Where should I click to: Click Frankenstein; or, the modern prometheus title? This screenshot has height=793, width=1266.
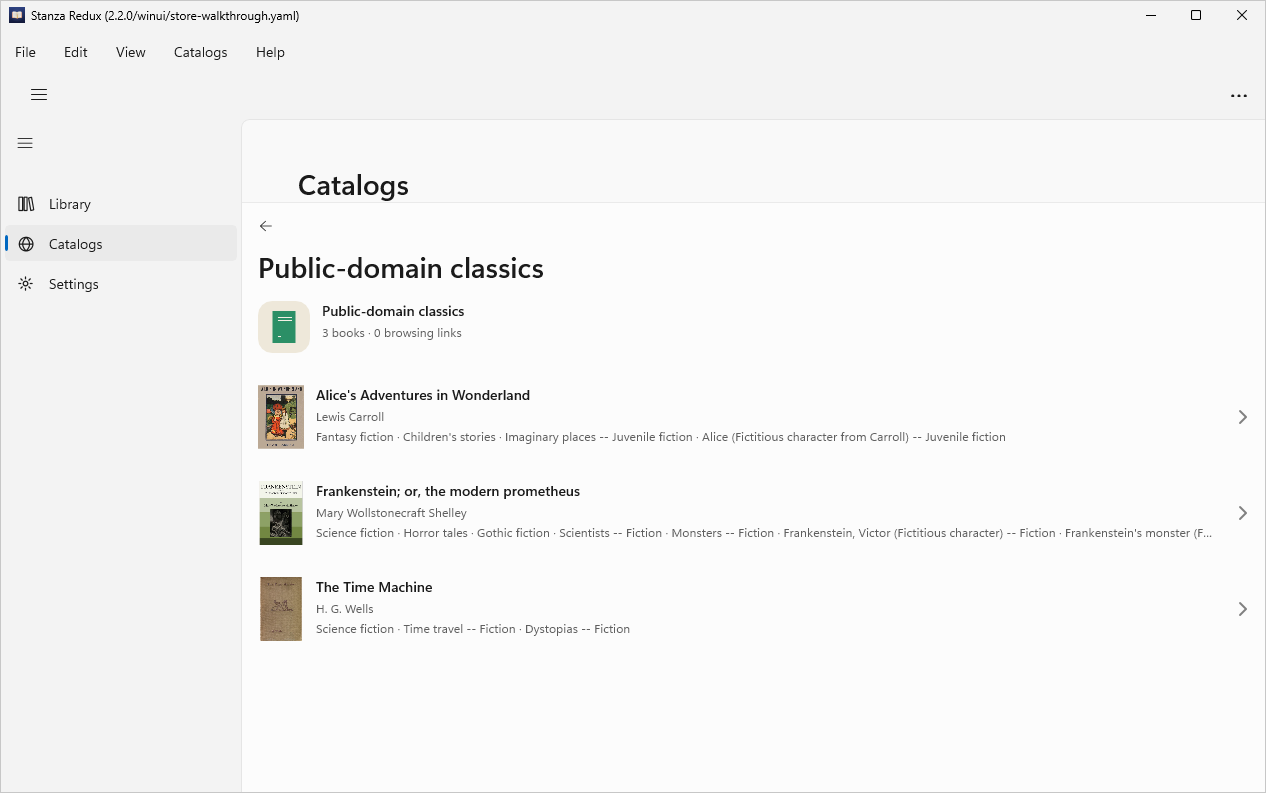[448, 491]
